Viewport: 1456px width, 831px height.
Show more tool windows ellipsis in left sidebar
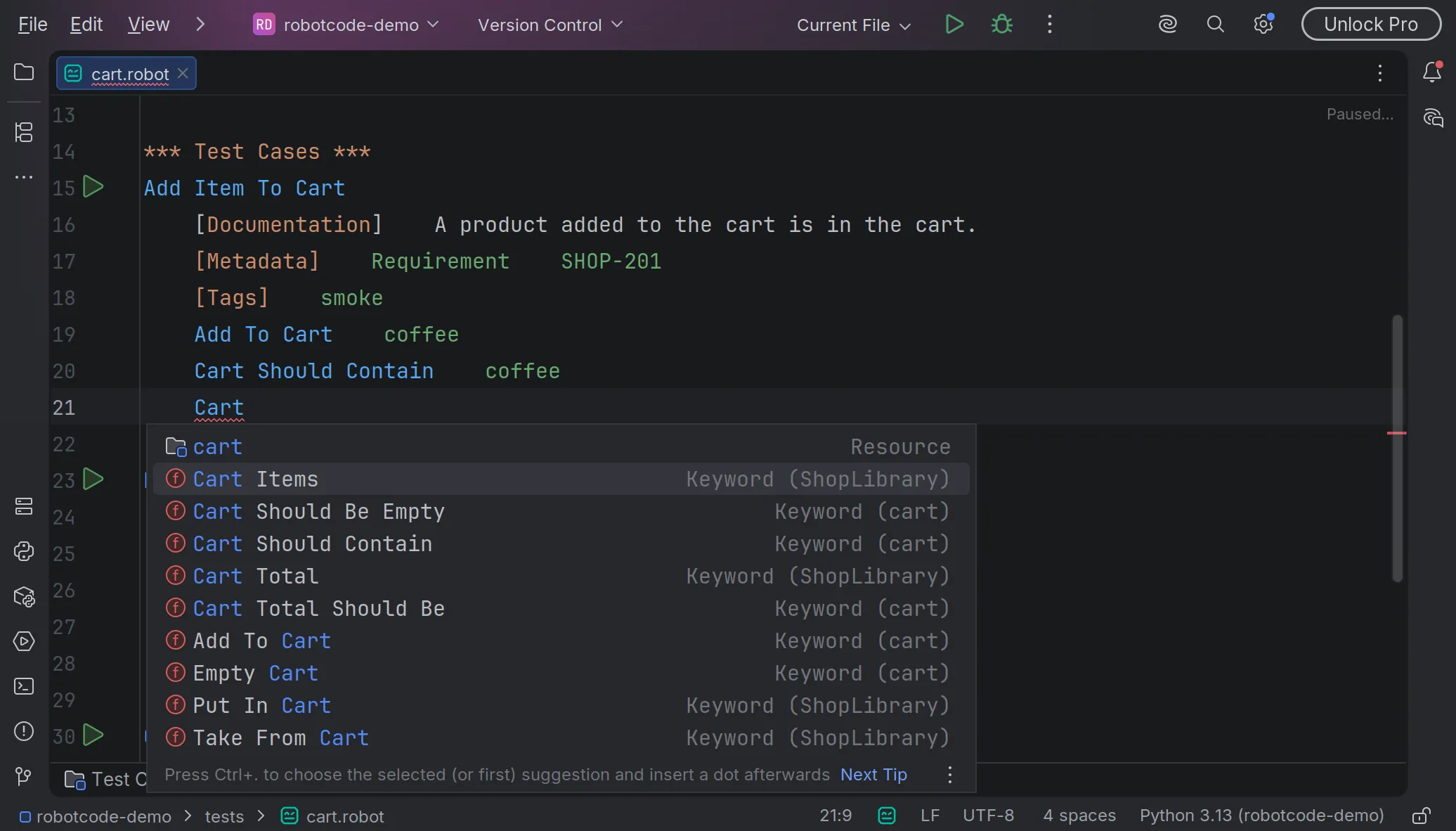(x=24, y=177)
